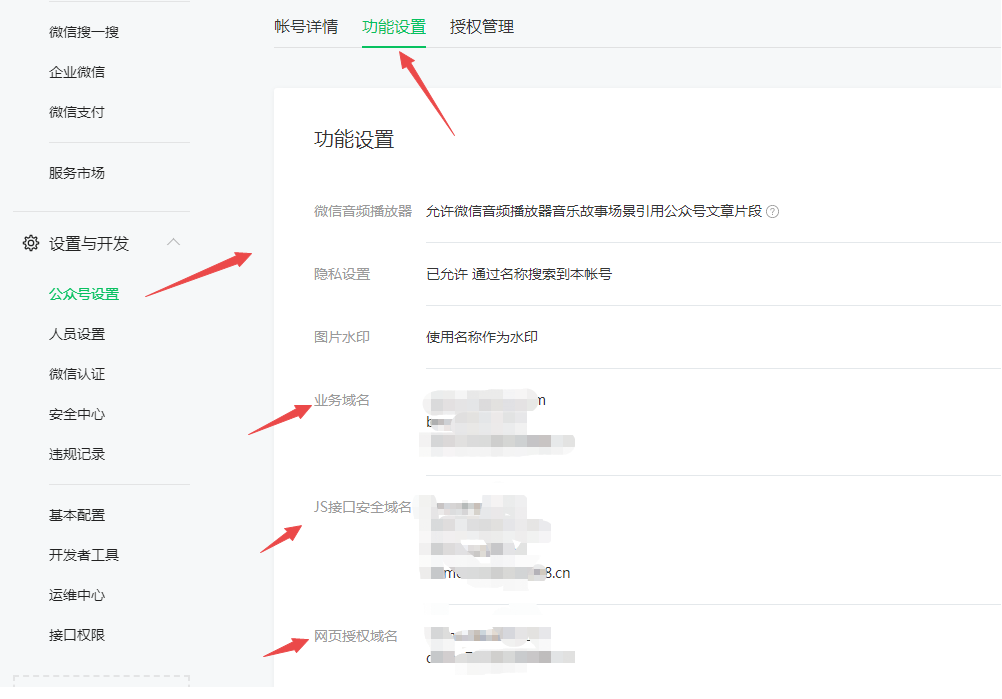
Task: Click the gear icon beside 设置与开发
Action: point(29,243)
